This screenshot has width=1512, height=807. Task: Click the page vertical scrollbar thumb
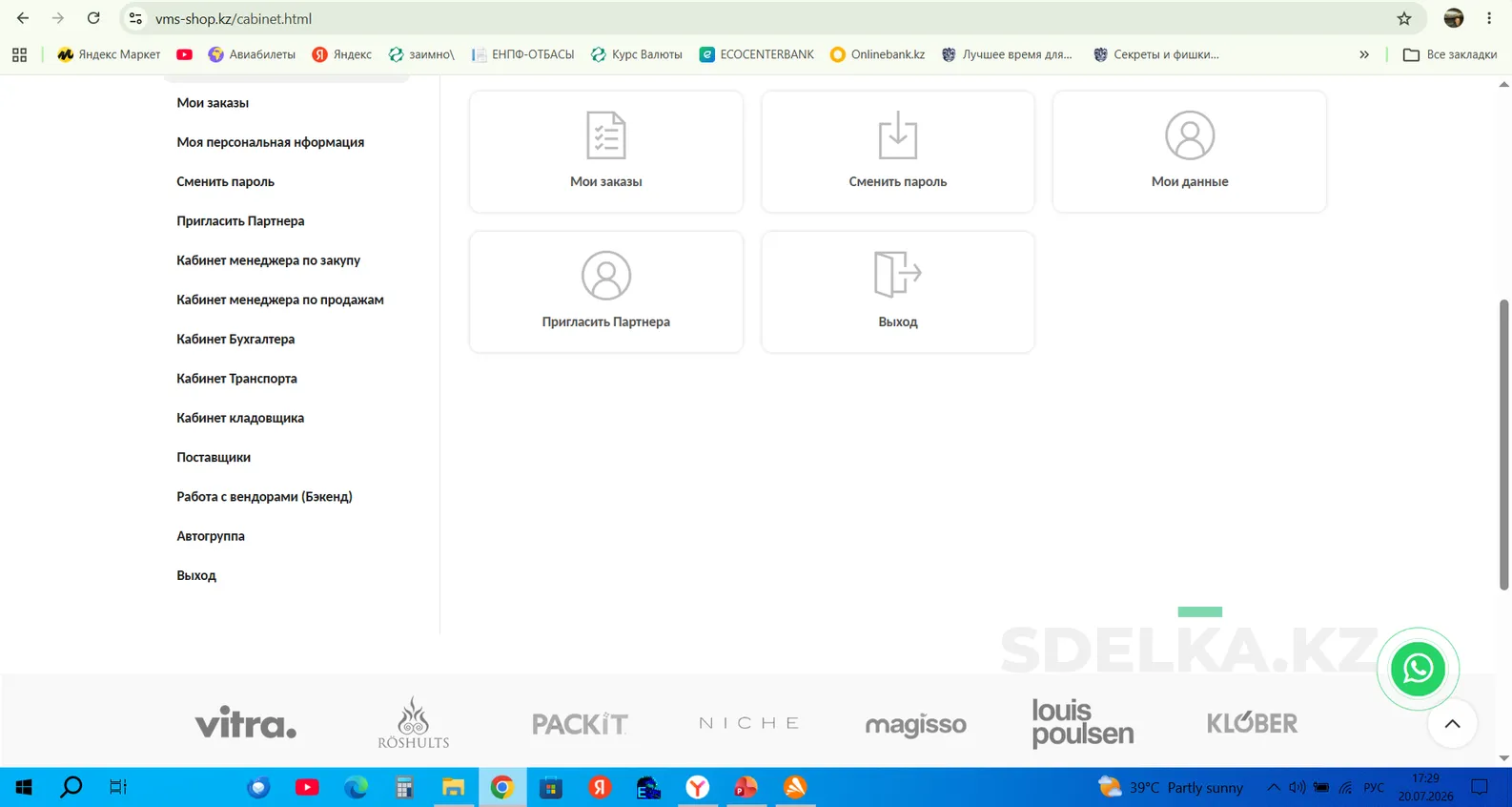[1504, 445]
